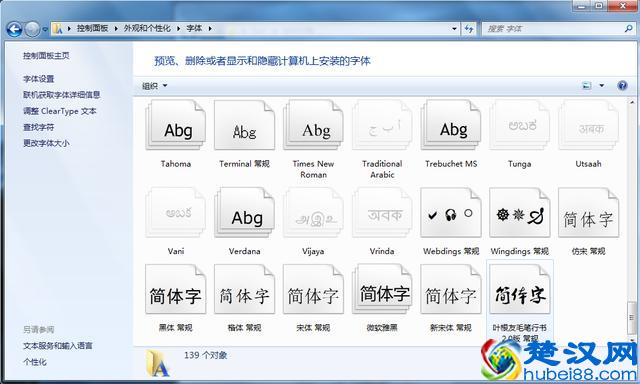The width and height of the screenshot is (640, 384).
Task: Open 控制面板主页 link
Action: [46, 55]
